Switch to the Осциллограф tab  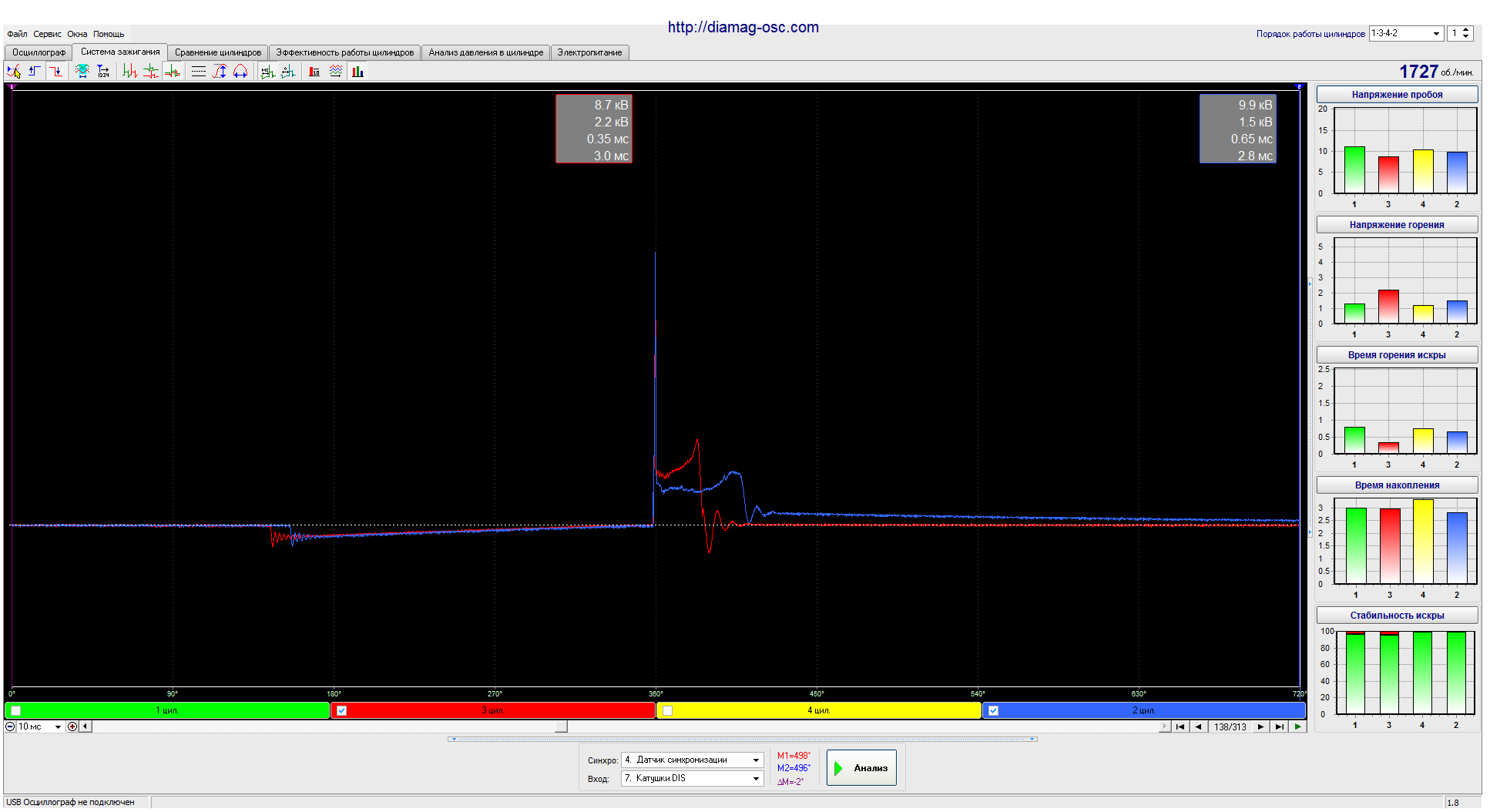pos(39,52)
